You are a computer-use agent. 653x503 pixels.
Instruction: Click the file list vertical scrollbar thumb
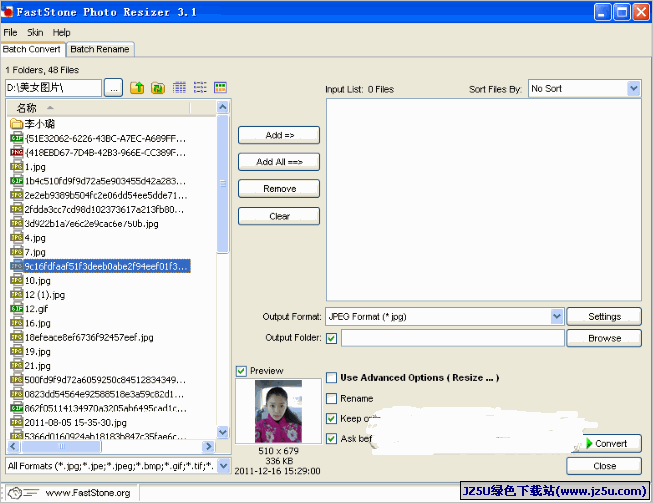pos(223,184)
